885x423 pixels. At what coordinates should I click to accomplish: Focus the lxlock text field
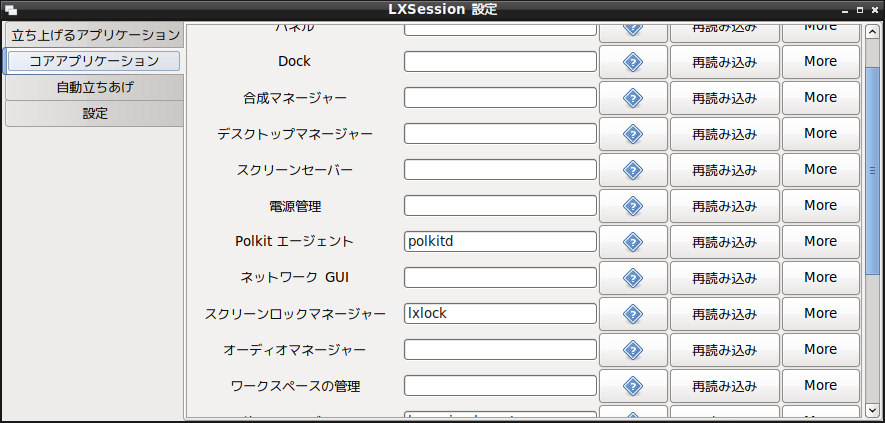tap(500, 313)
